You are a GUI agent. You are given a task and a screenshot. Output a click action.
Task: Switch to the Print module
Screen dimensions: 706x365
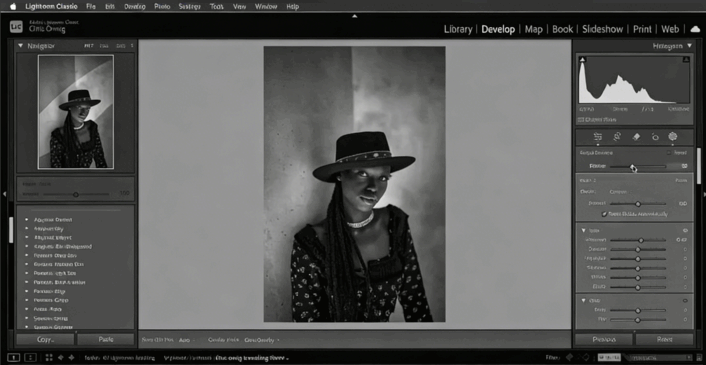click(x=642, y=29)
